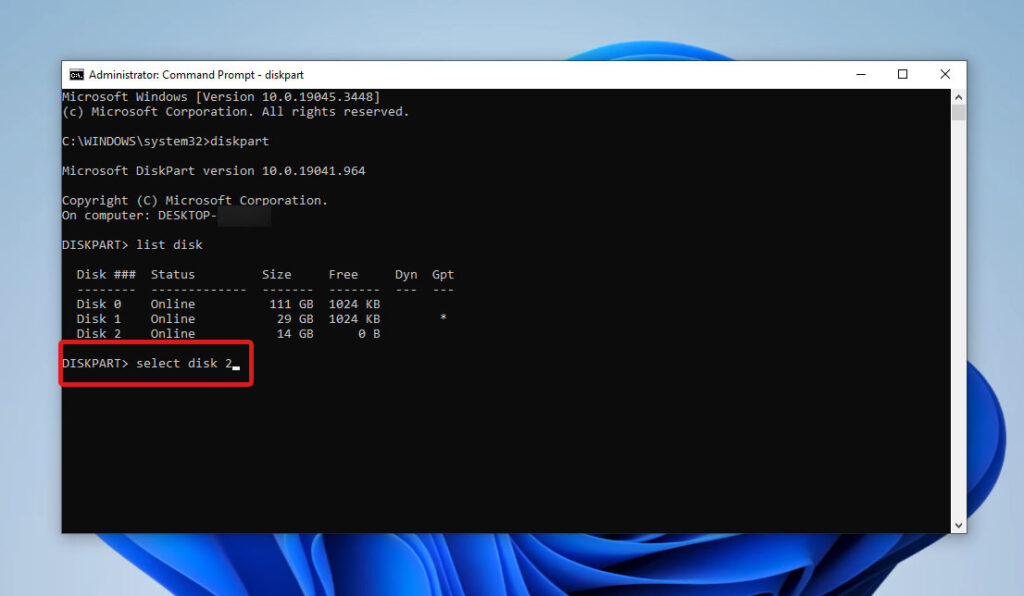Click the Gpt column header
The width and height of the screenshot is (1024, 596).
pos(442,274)
